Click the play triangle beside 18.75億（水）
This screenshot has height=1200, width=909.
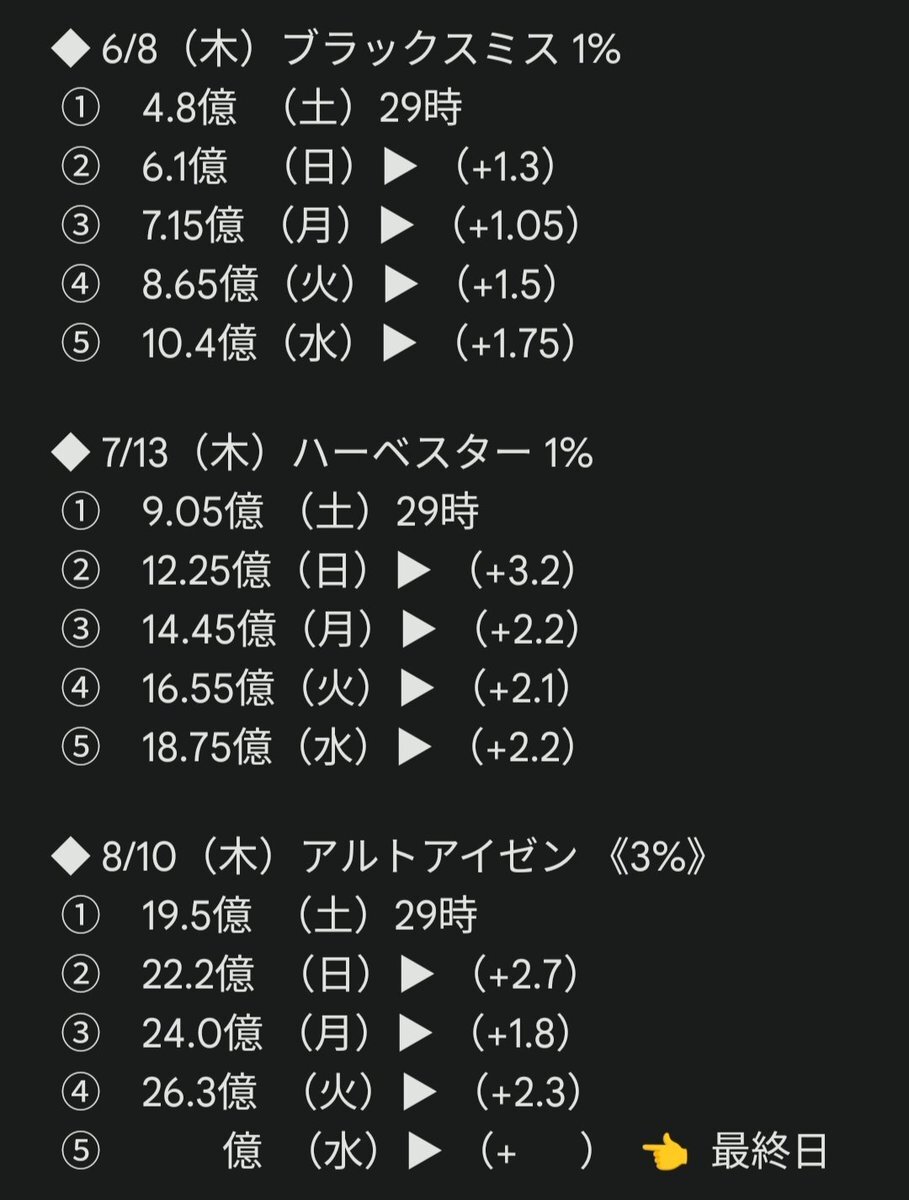[x=415, y=747]
